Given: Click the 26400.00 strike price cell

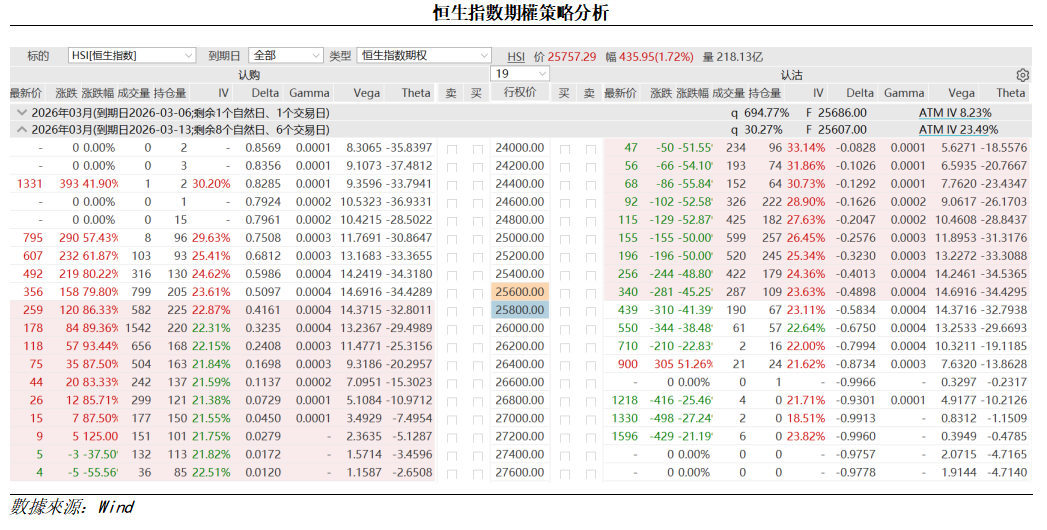Looking at the screenshot, I should (520, 364).
